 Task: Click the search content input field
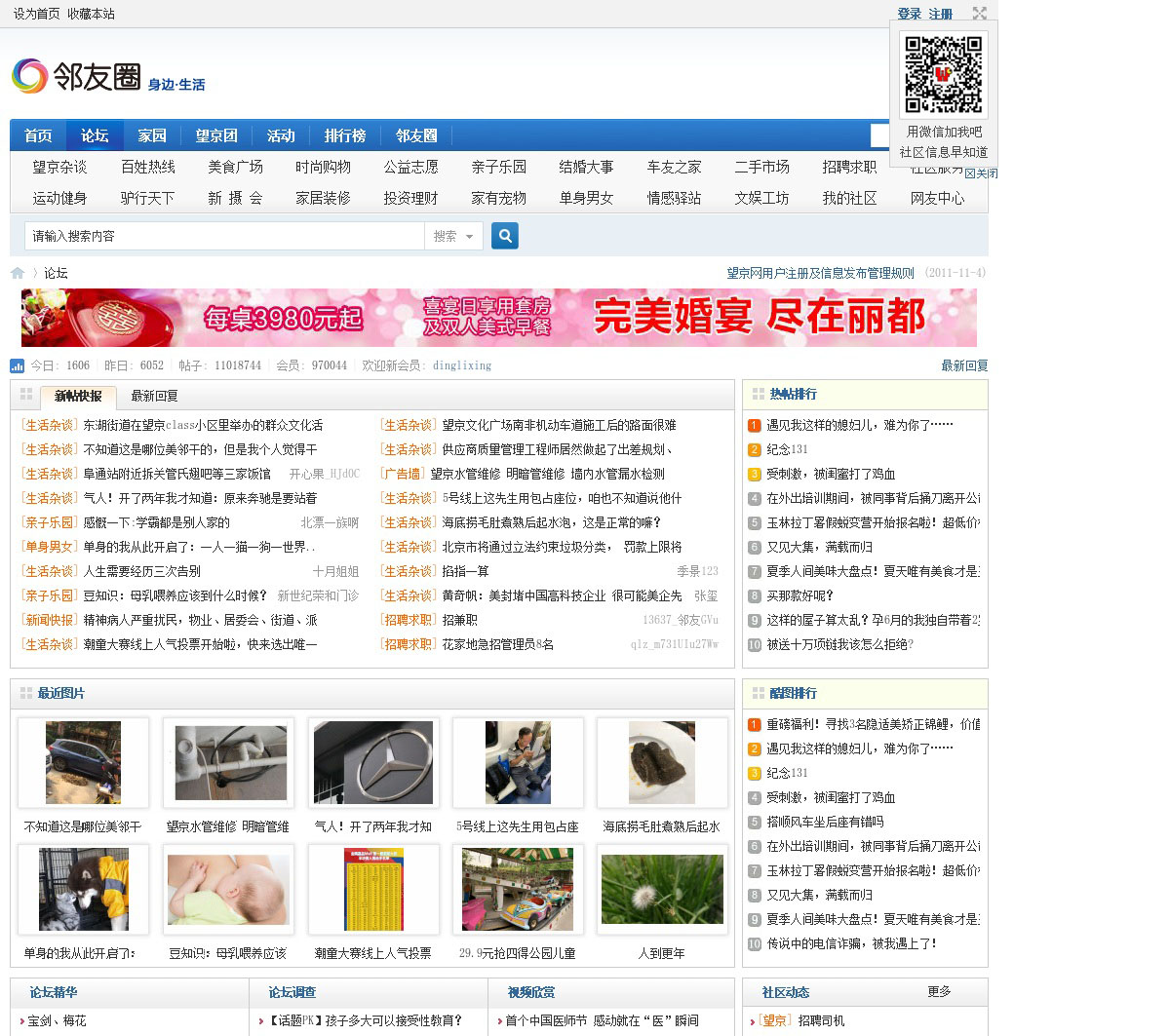[x=224, y=236]
